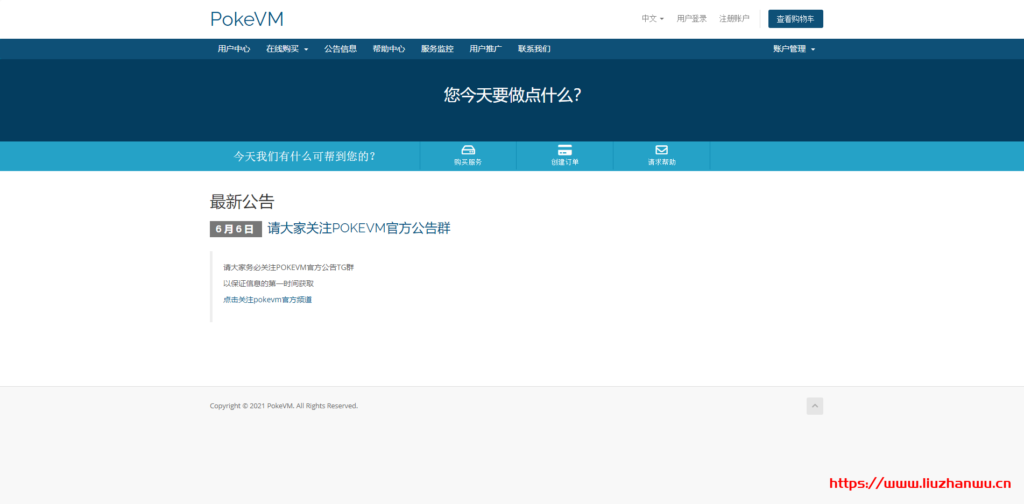
Task: Click the 用户登录 link
Action: (x=692, y=19)
